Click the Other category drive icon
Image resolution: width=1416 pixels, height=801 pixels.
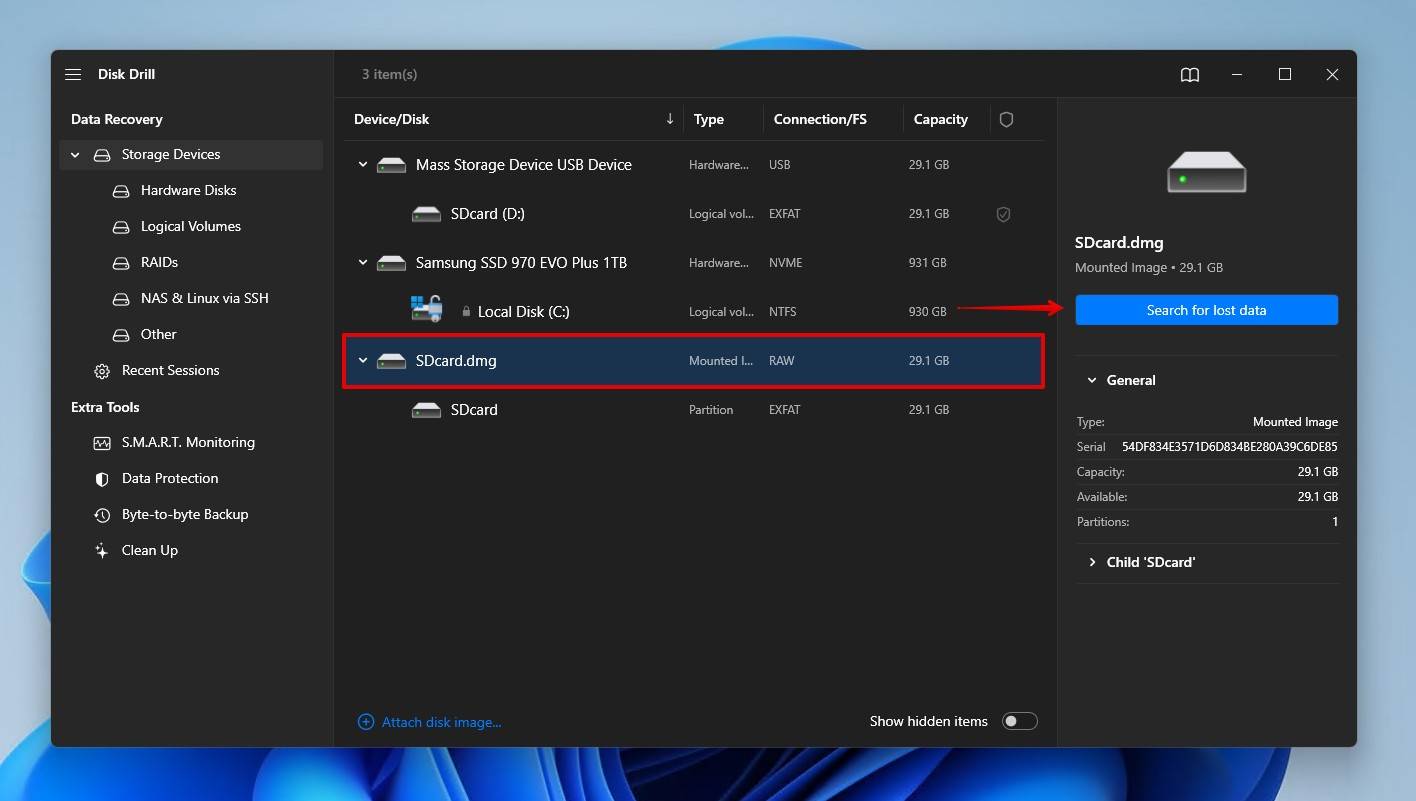click(x=121, y=335)
